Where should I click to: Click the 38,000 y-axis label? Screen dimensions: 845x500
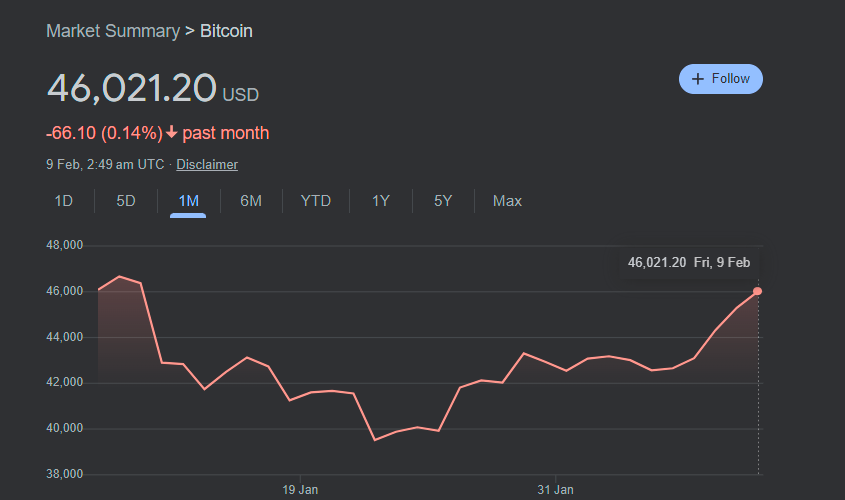(x=65, y=474)
